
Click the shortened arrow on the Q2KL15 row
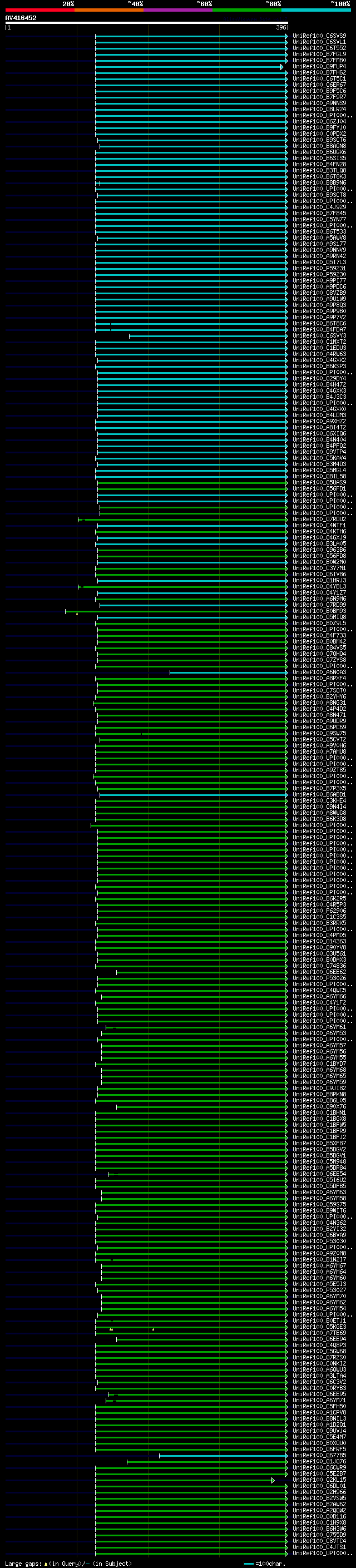[x=273, y=1480]
